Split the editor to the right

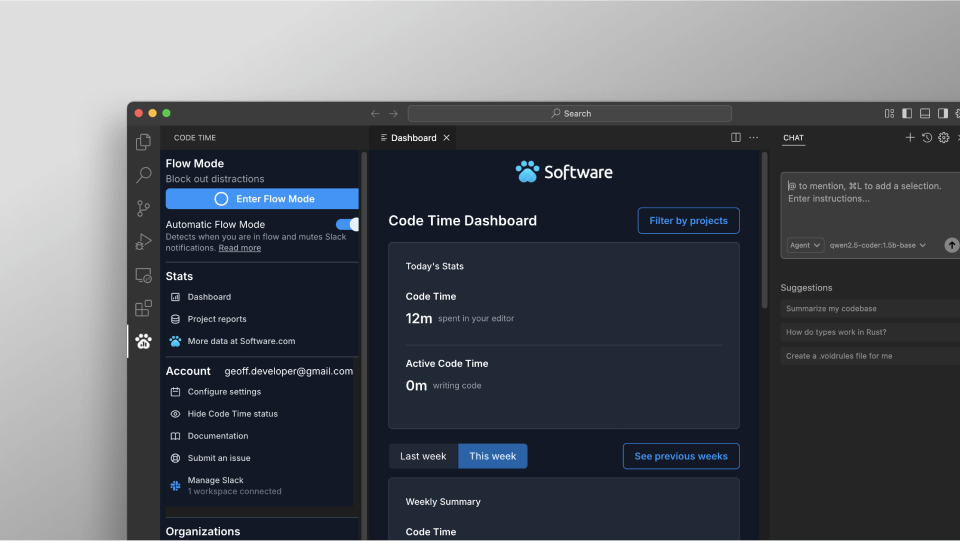736,138
